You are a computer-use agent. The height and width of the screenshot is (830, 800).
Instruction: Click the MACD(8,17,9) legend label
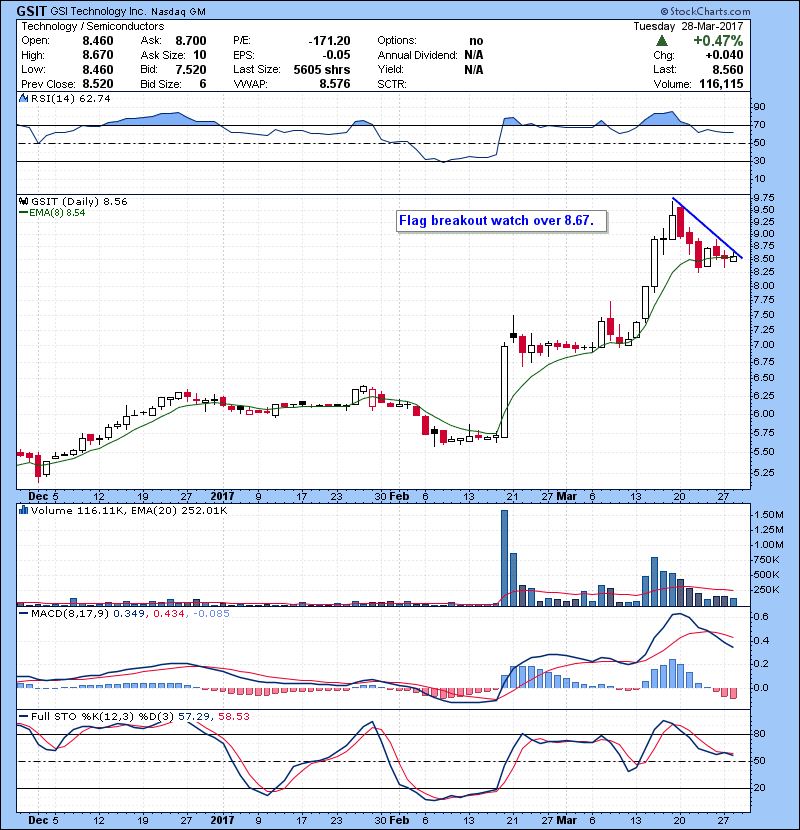(70, 614)
